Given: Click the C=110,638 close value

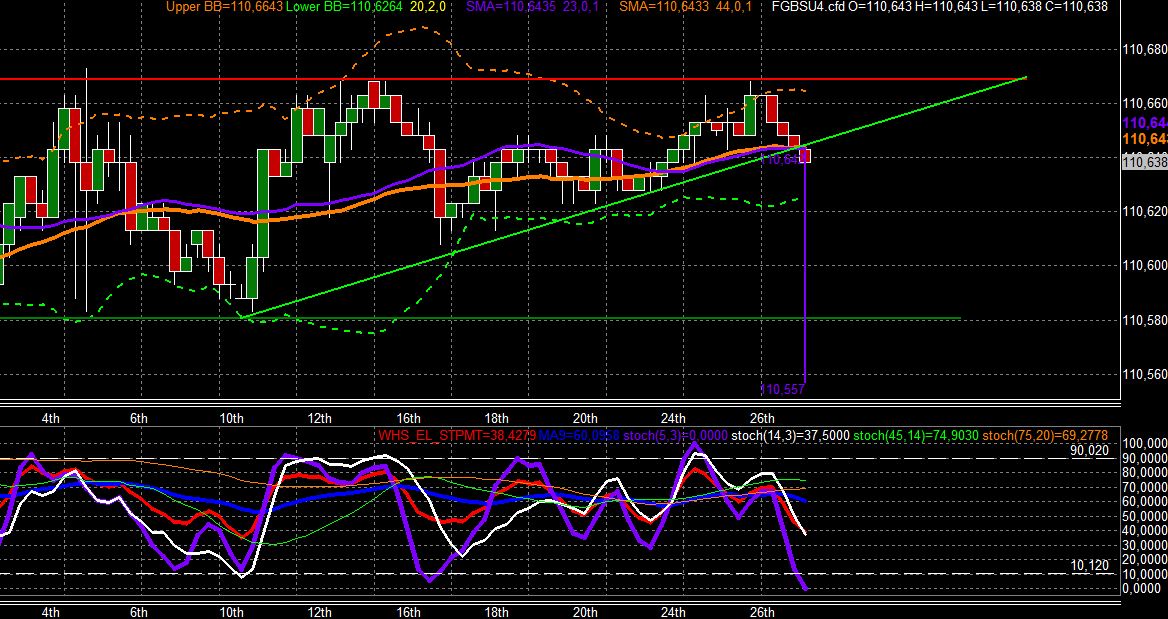Looking at the screenshot, I should coord(1075,7).
